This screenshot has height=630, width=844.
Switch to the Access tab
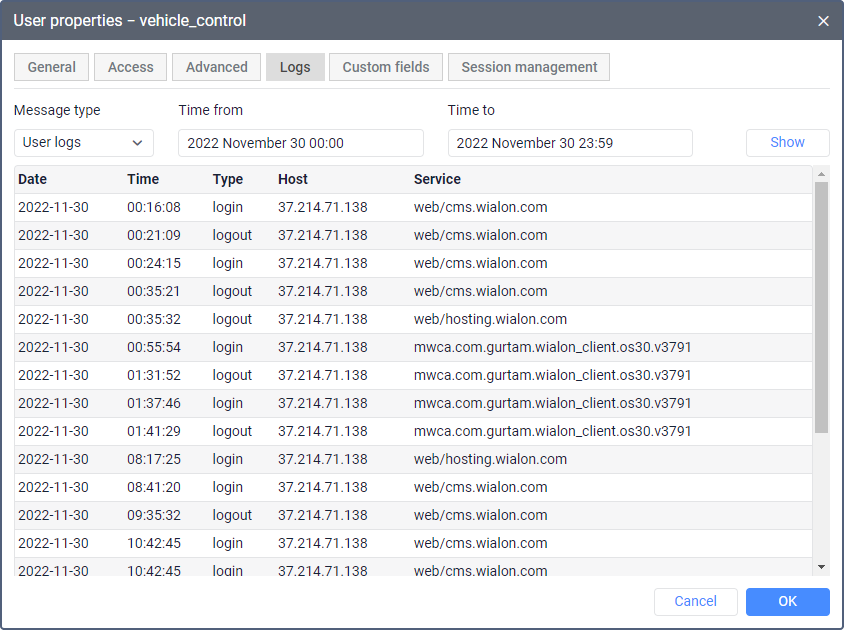pos(131,67)
